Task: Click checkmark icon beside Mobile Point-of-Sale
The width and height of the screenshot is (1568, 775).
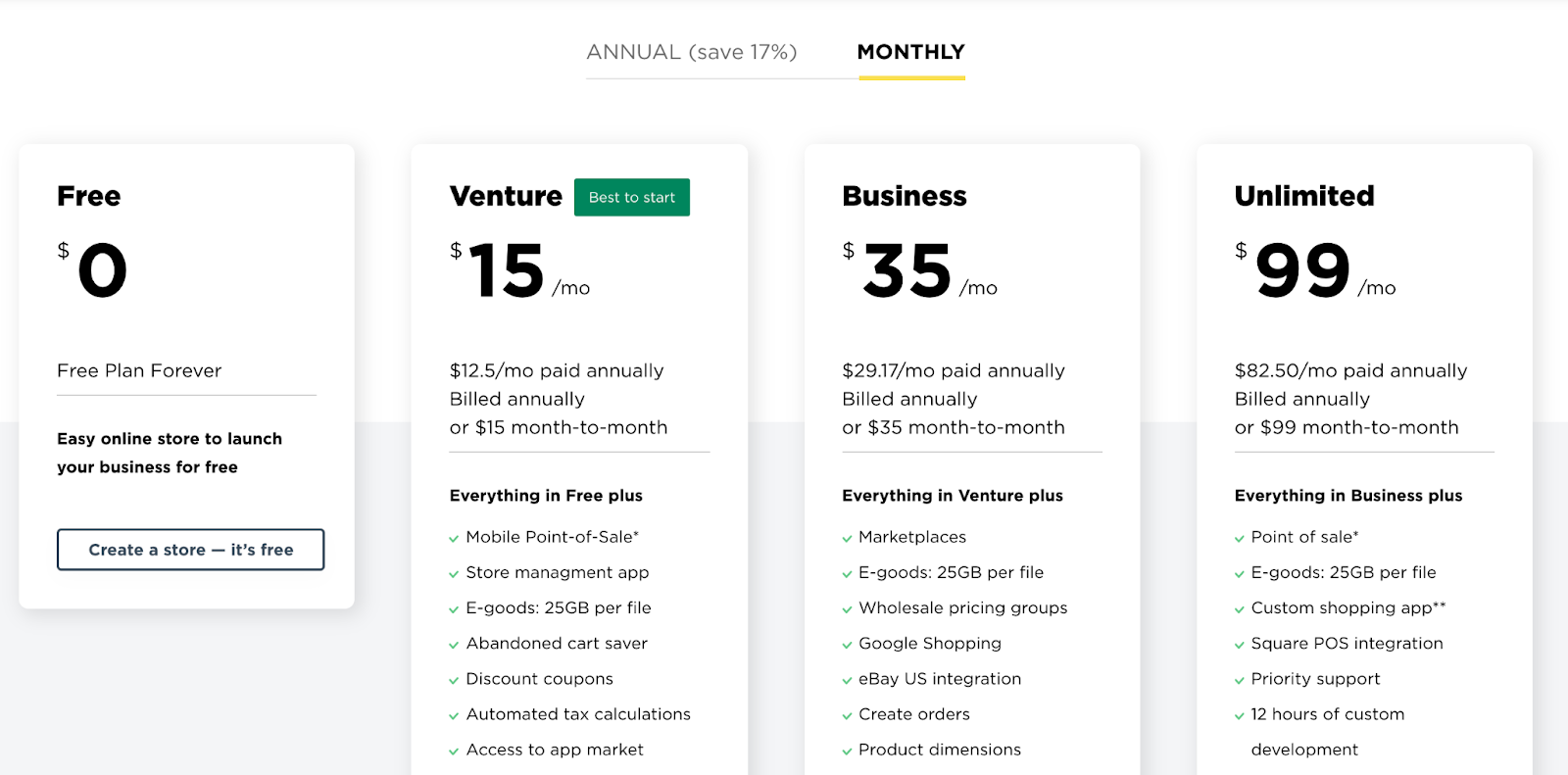Action: pos(454,539)
